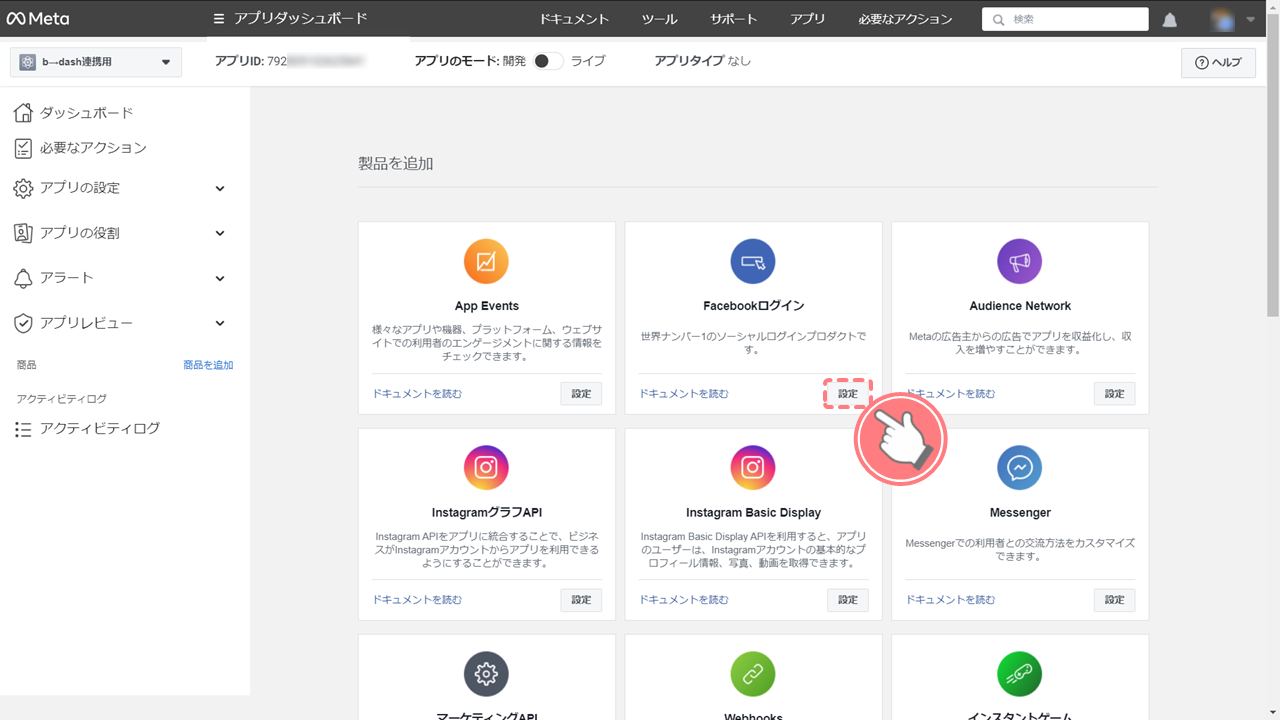The image size is (1280, 720).
Task: Click the search magnifier icon
Action: [999, 19]
